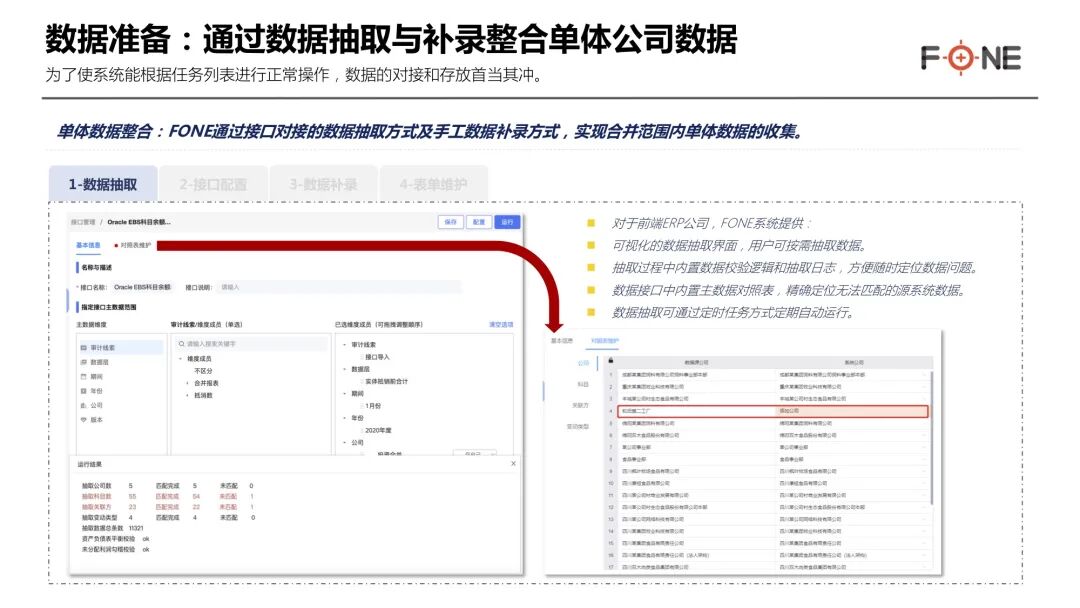Viewport: 1080px width, 608px height.
Task: Click the 清空选项 clear link
Action: (x=500, y=324)
